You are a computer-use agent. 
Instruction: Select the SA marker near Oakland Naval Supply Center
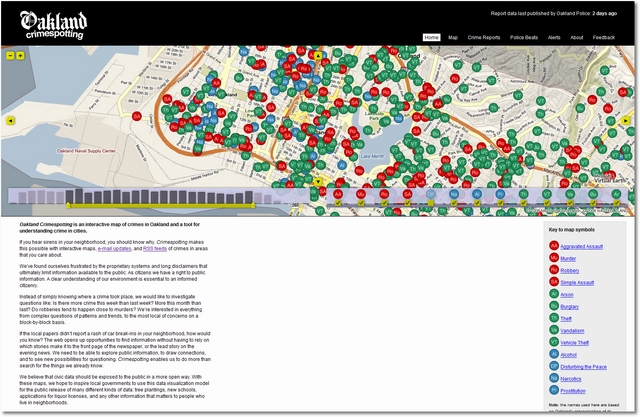tap(137, 116)
